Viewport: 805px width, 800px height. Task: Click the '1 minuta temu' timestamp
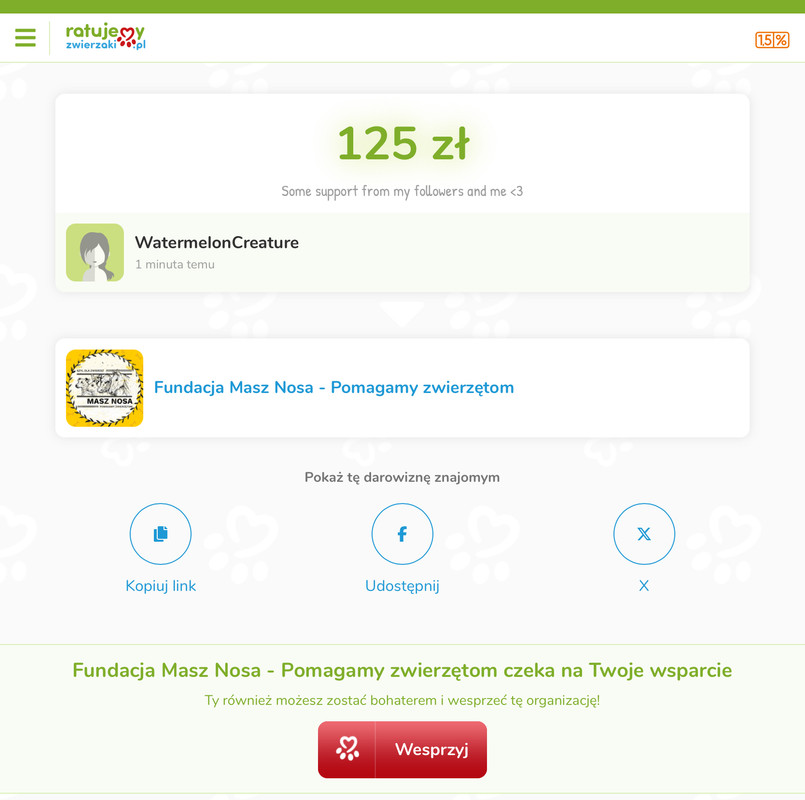point(175,264)
